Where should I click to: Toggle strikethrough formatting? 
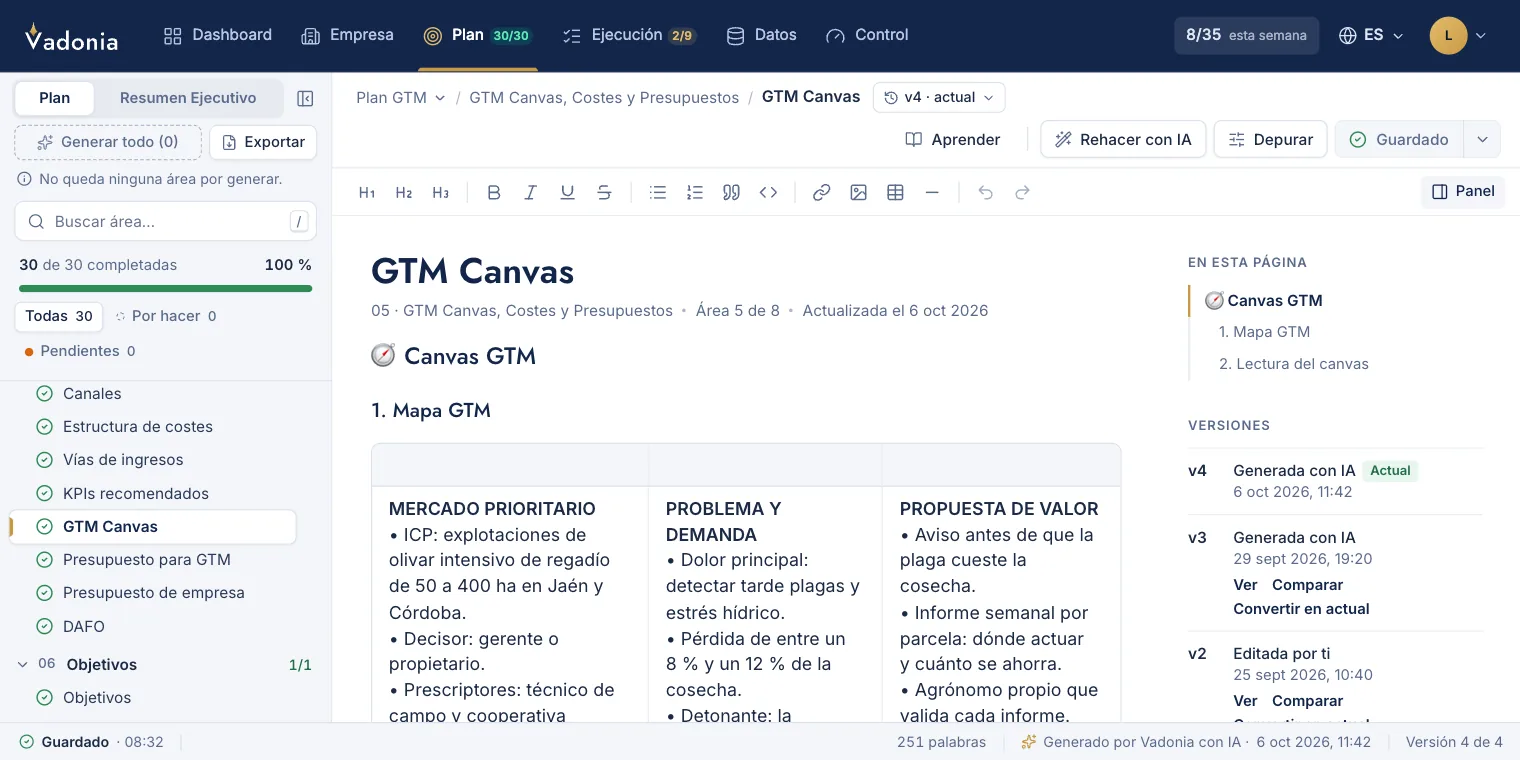[605, 193]
